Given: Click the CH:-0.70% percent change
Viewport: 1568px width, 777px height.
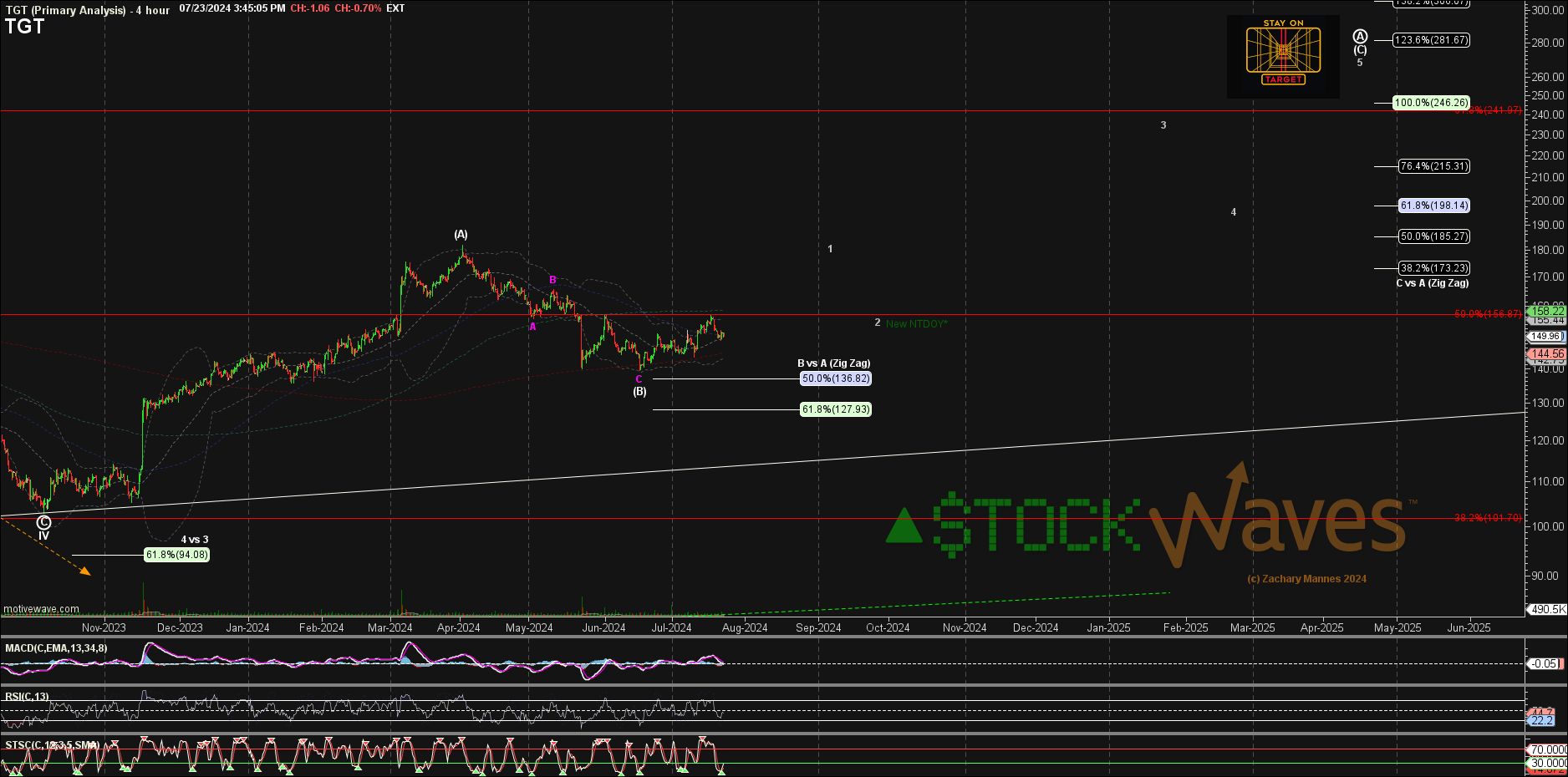Looking at the screenshot, I should 358,8.
